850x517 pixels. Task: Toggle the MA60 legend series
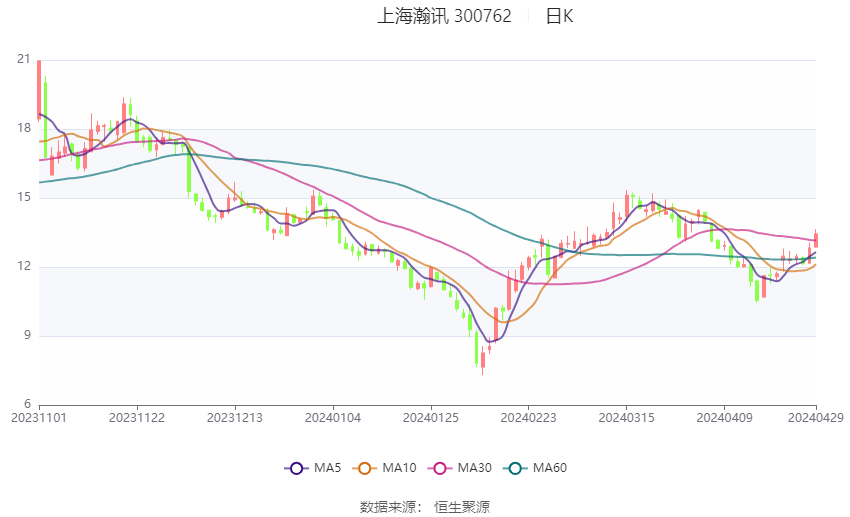click(x=535, y=468)
